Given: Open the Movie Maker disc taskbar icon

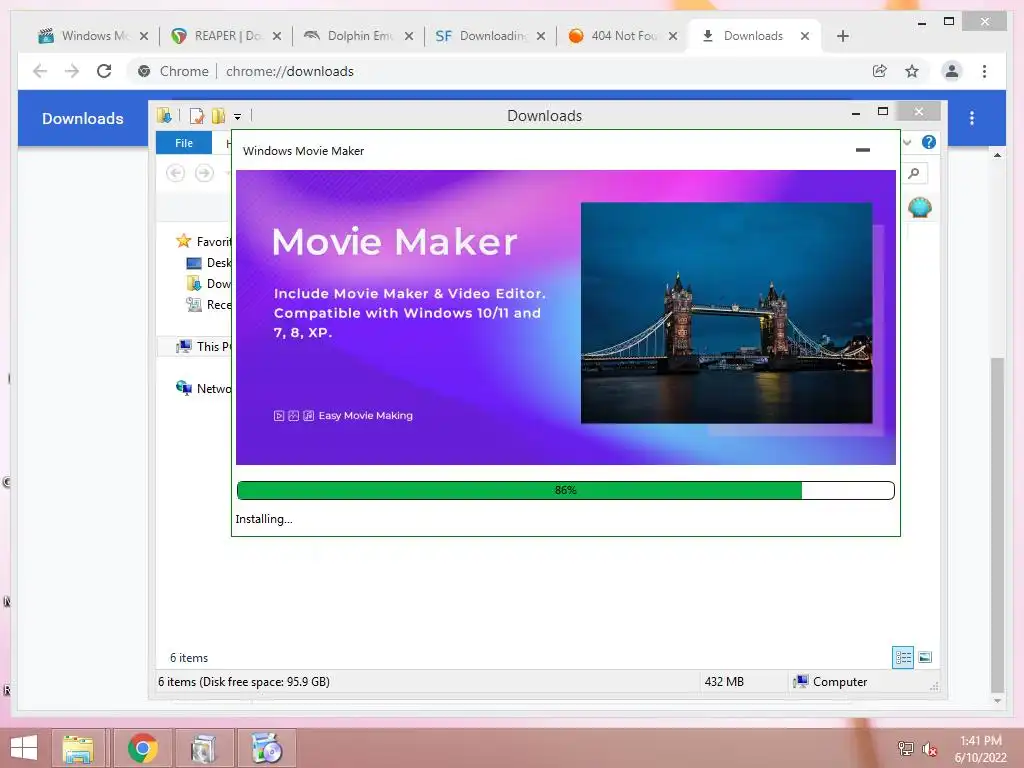Looking at the screenshot, I should [266, 748].
